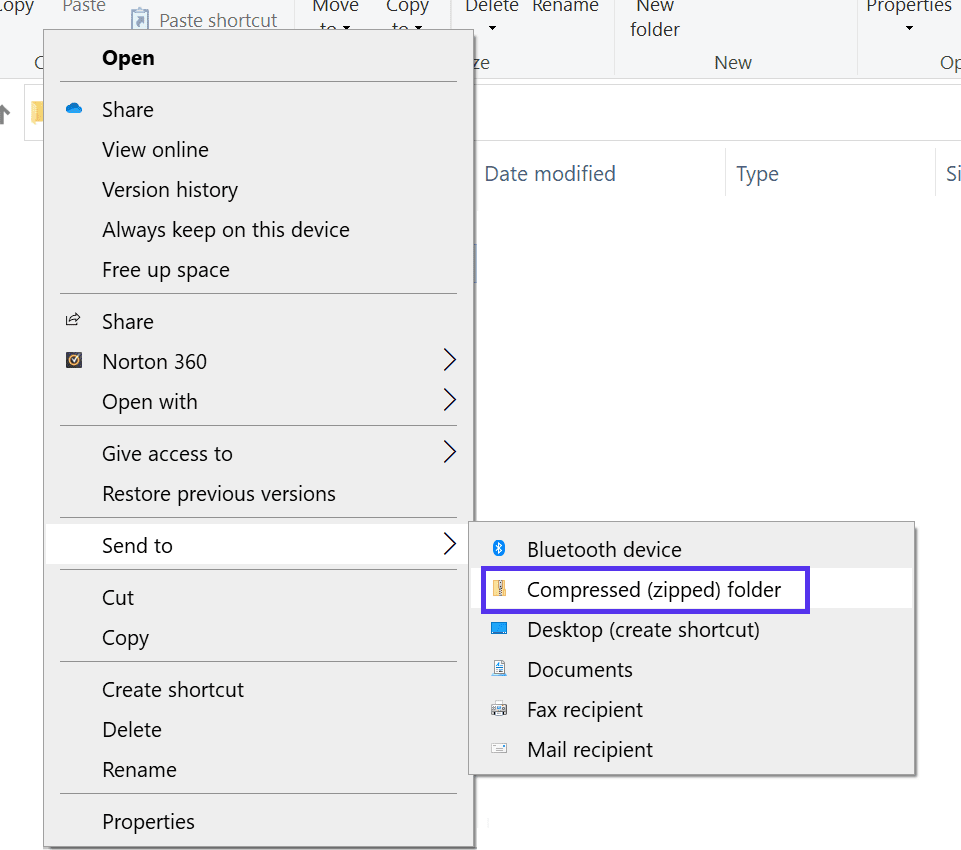Select the Documents icon in Send to submenu
The width and height of the screenshot is (961, 850).
click(497, 669)
